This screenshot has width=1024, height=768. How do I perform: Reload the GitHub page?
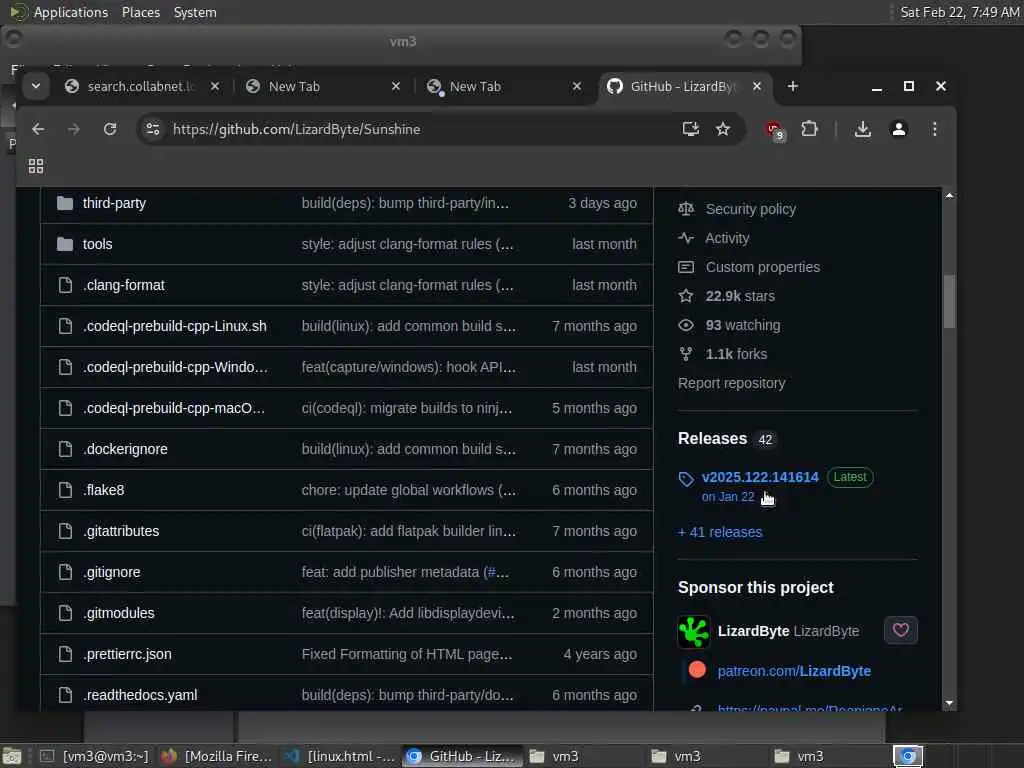110,129
